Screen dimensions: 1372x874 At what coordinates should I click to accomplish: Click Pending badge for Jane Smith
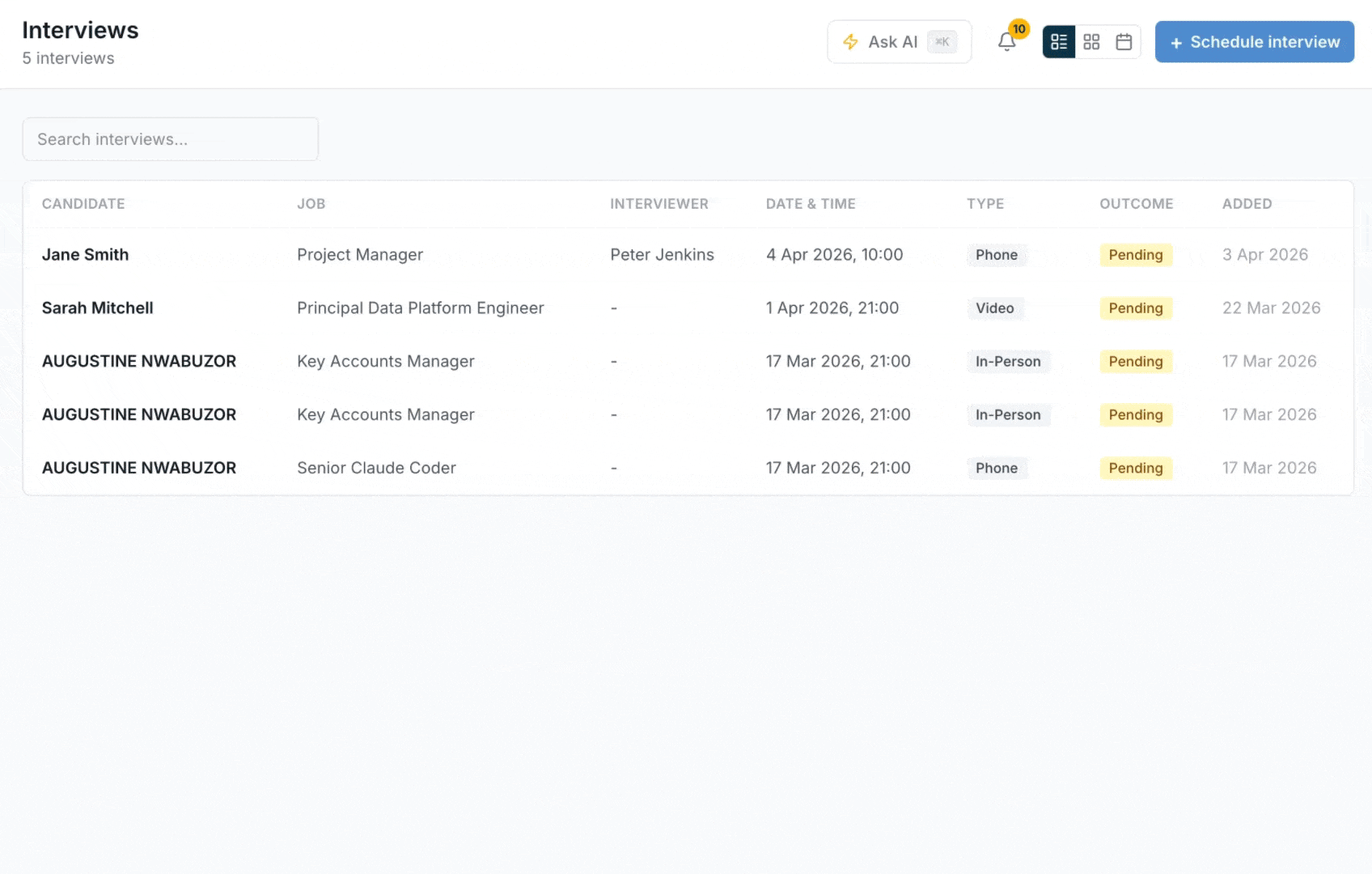point(1135,255)
